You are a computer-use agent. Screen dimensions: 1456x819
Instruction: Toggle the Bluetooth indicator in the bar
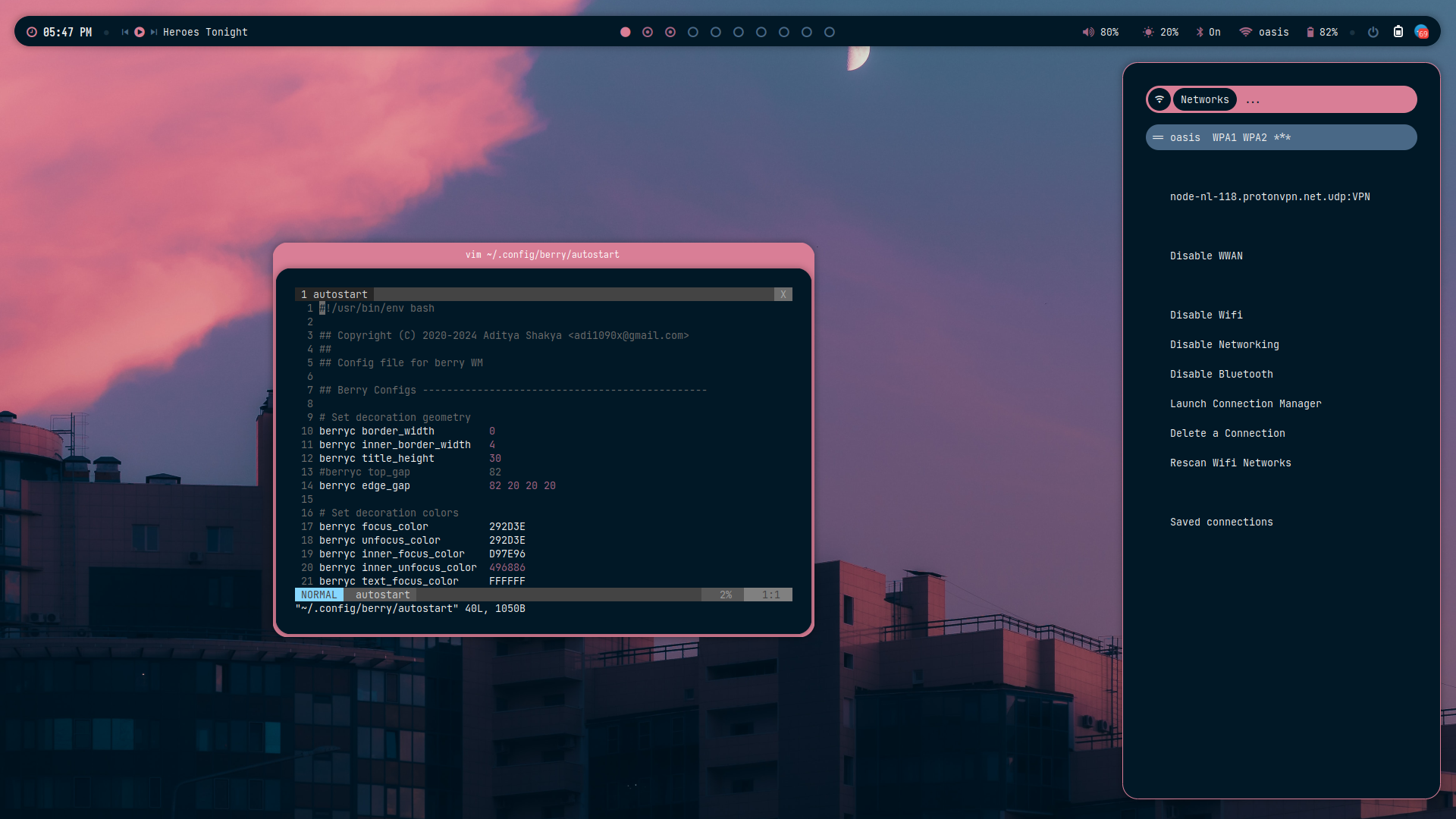[x=1200, y=32]
